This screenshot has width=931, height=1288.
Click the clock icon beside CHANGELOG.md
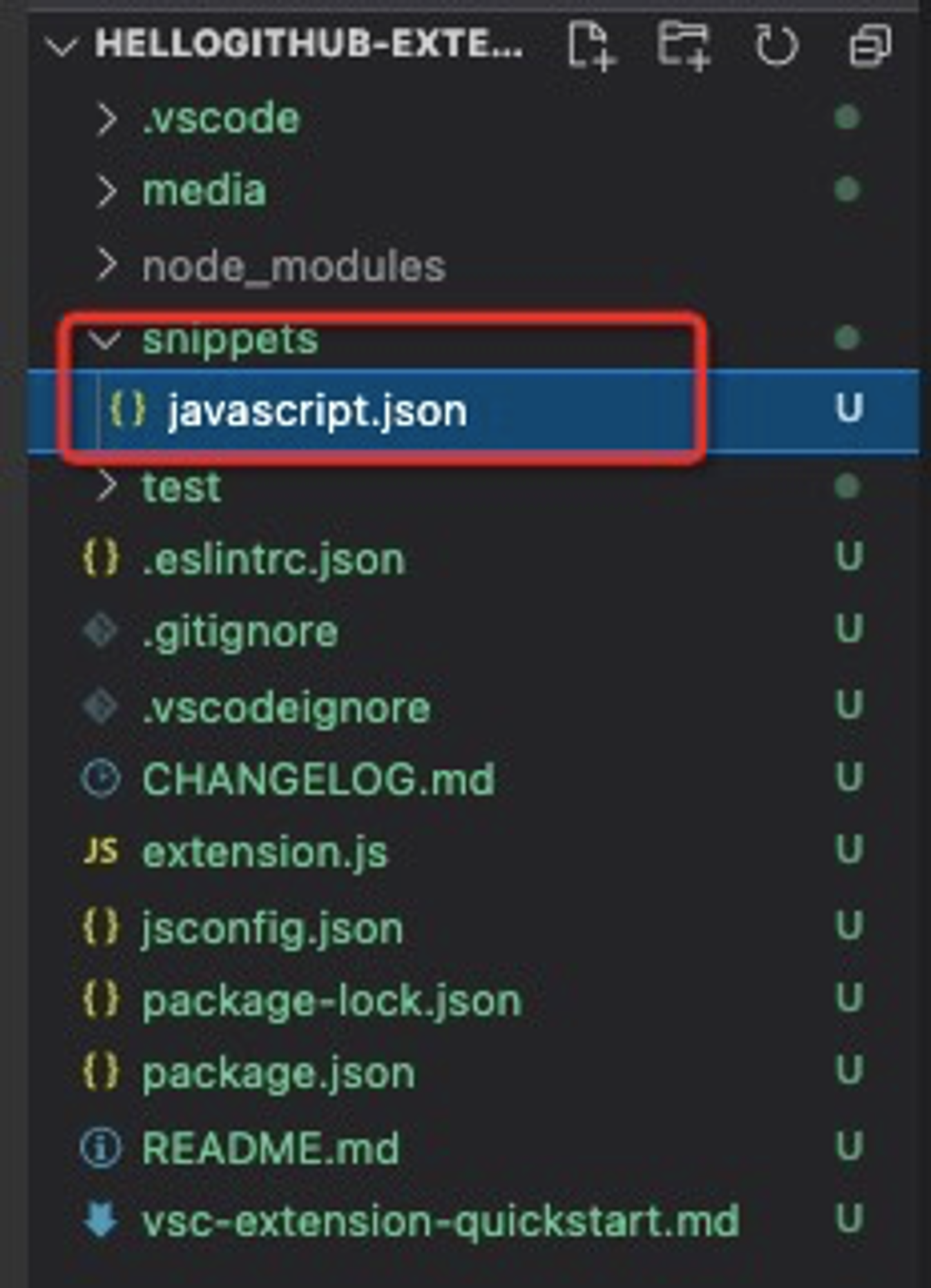101,778
